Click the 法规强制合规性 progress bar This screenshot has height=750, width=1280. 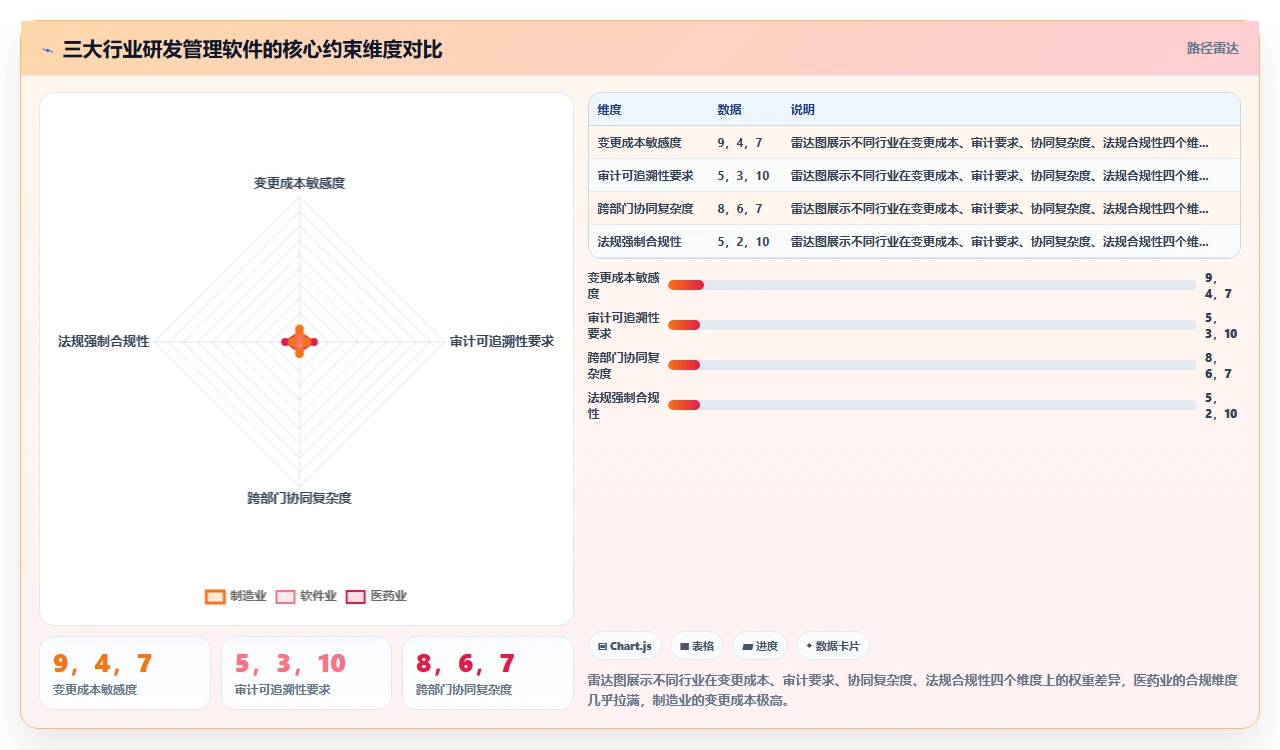click(x=932, y=405)
